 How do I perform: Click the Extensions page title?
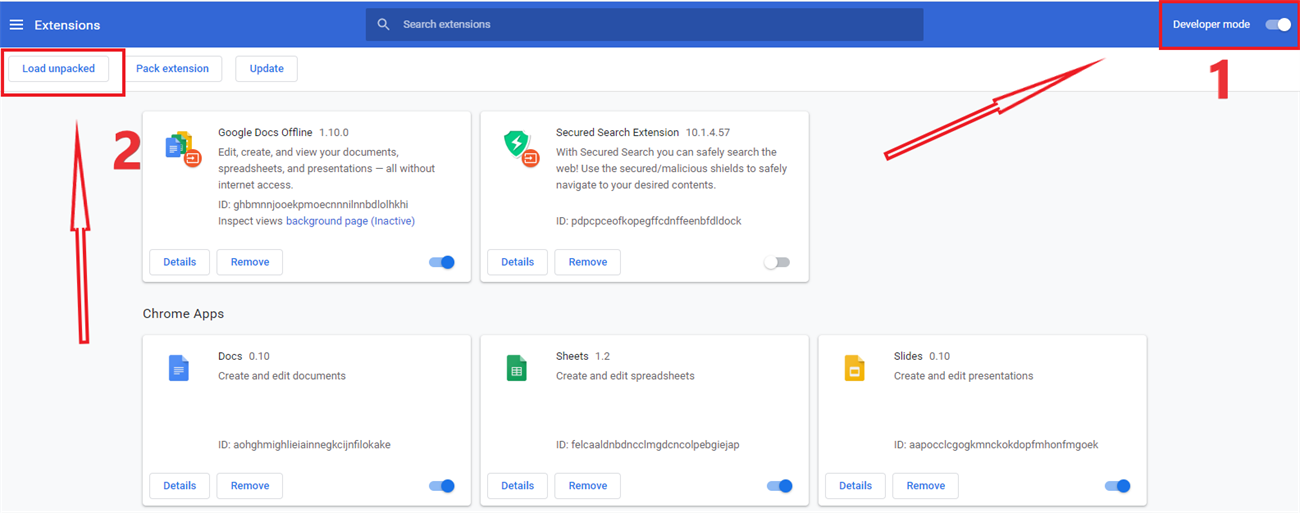[x=67, y=25]
